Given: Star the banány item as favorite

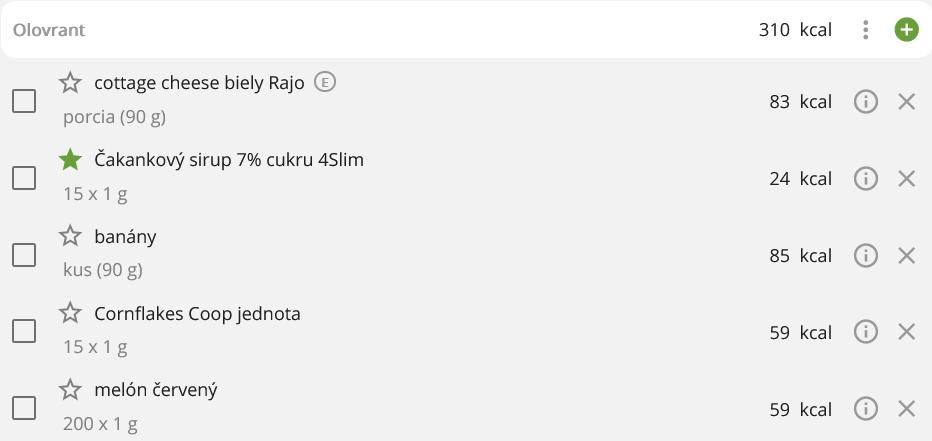Looking at the screenshot, I should tap(70, 237).
